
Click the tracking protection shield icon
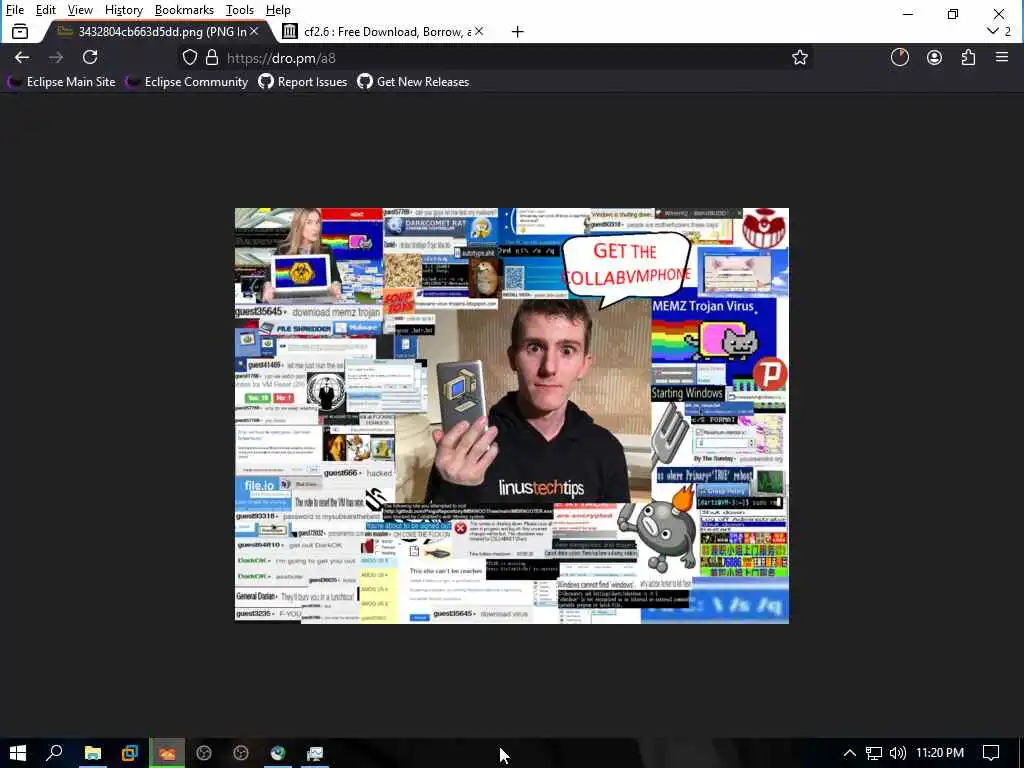pos(189,57)
